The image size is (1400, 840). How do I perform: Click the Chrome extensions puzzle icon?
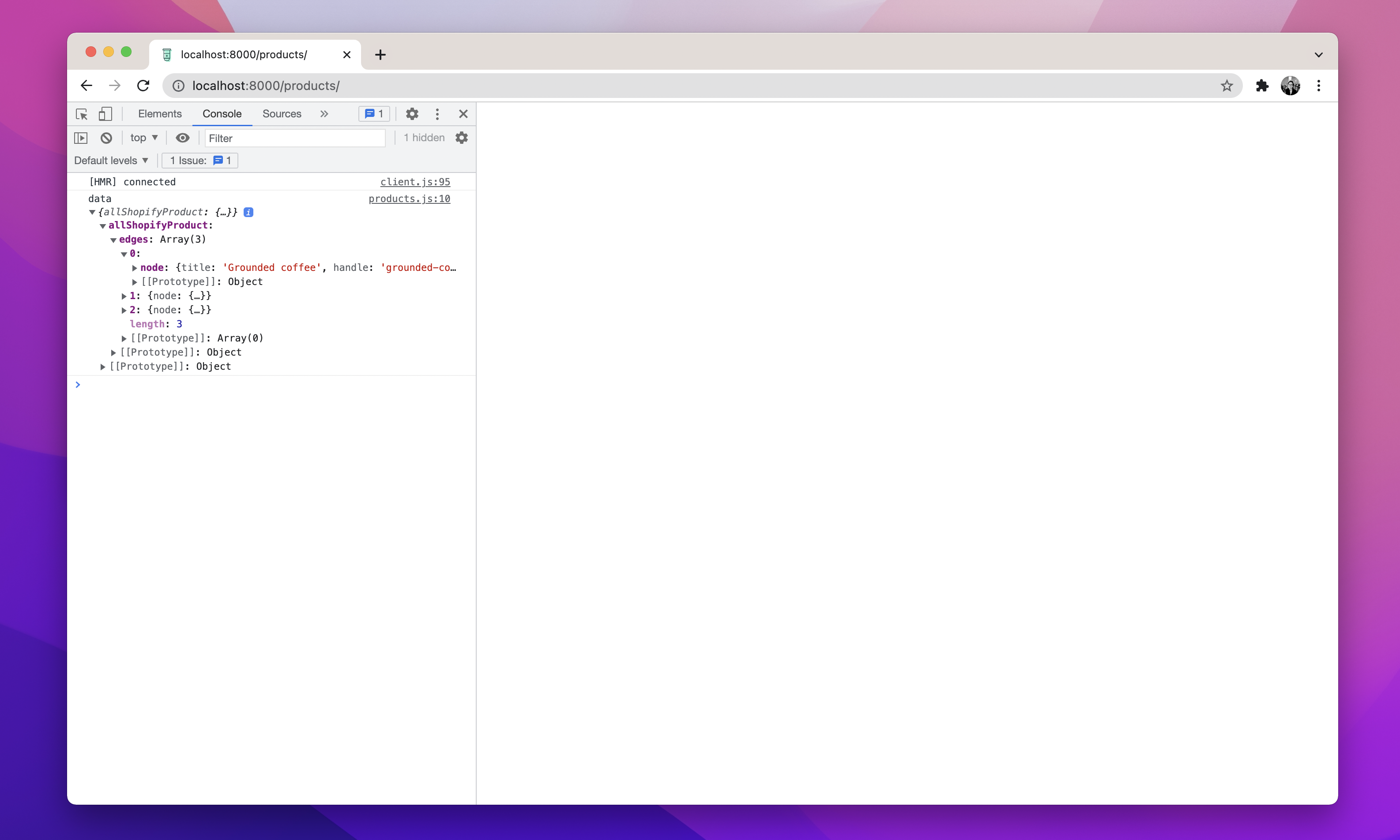pyautogui.click(x=1262, y=86)
